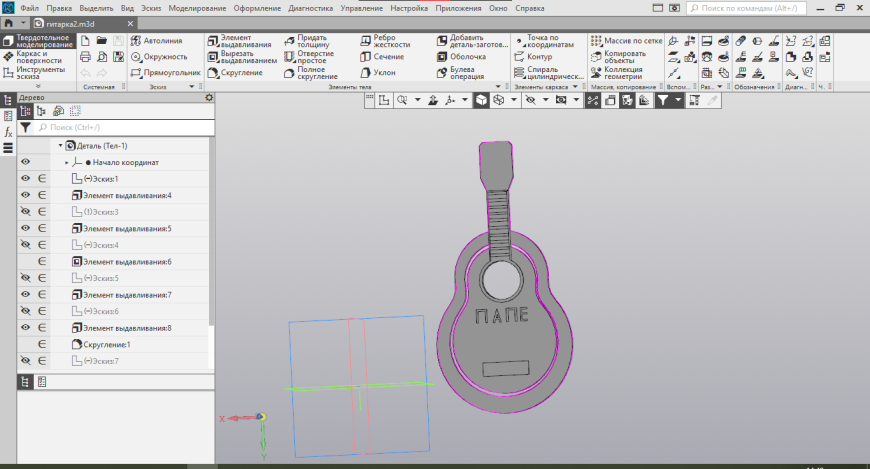
Task: Expand the Начало координат tree node
Action: coord(67,162)
